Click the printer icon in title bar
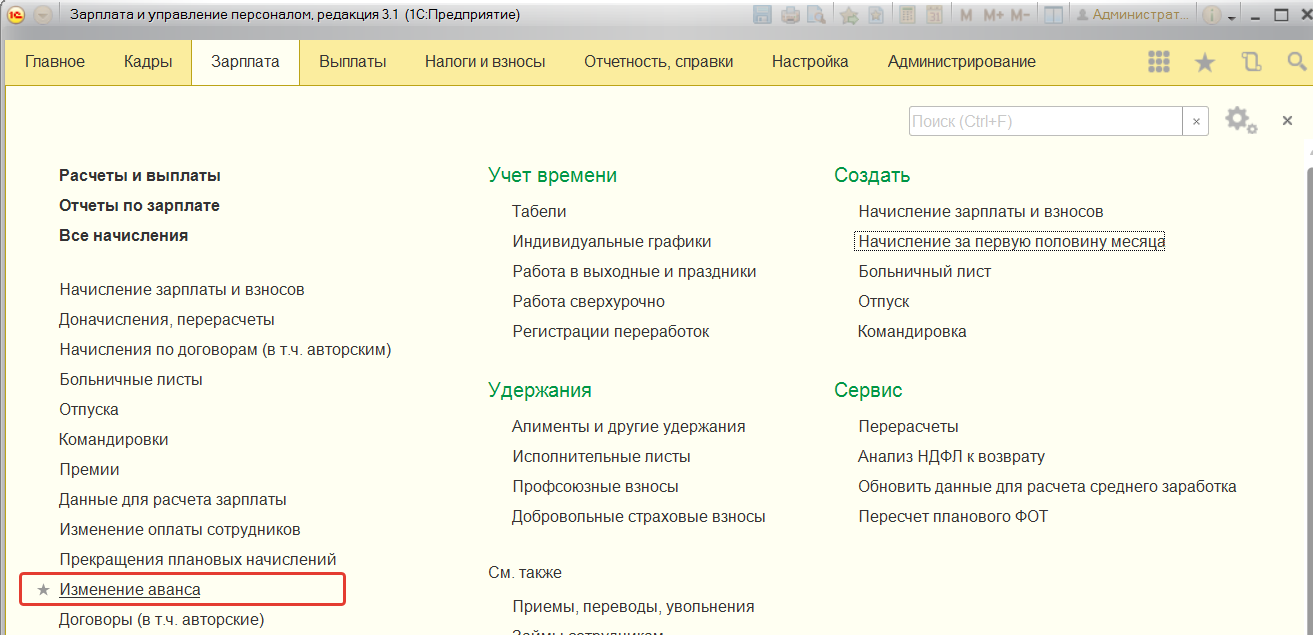1313x635 pixels. 790,15
